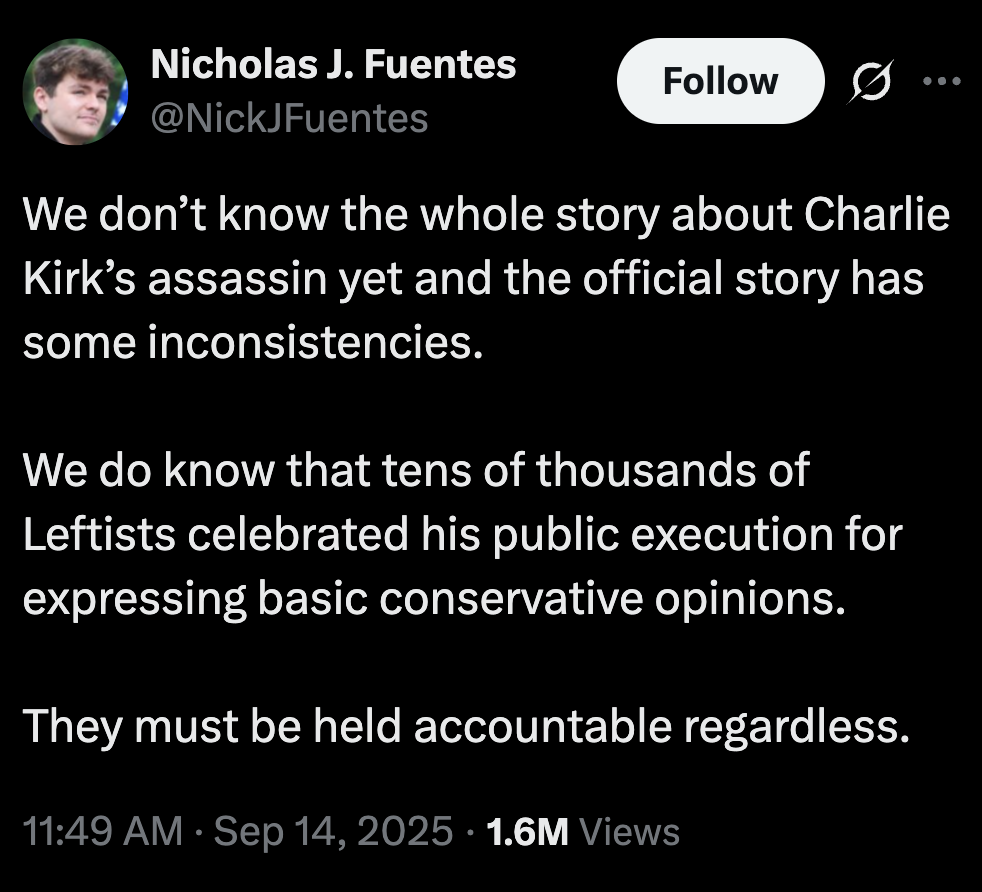Open the three-dot more options menu
This screenshot has height=892, width=982.
(940, 82)
